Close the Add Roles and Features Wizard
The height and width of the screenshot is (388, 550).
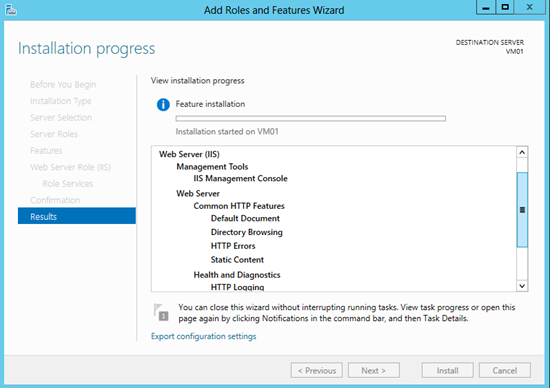[530, 7]
